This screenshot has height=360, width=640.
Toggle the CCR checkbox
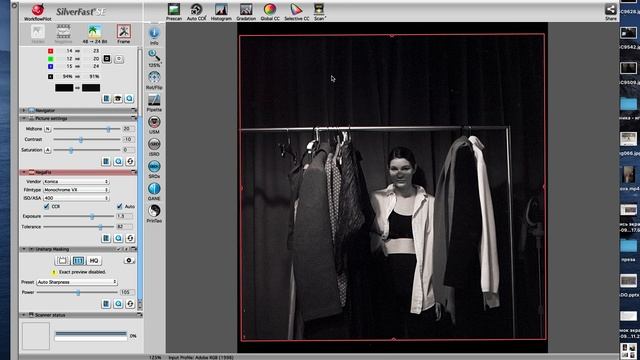pos(47,207)
